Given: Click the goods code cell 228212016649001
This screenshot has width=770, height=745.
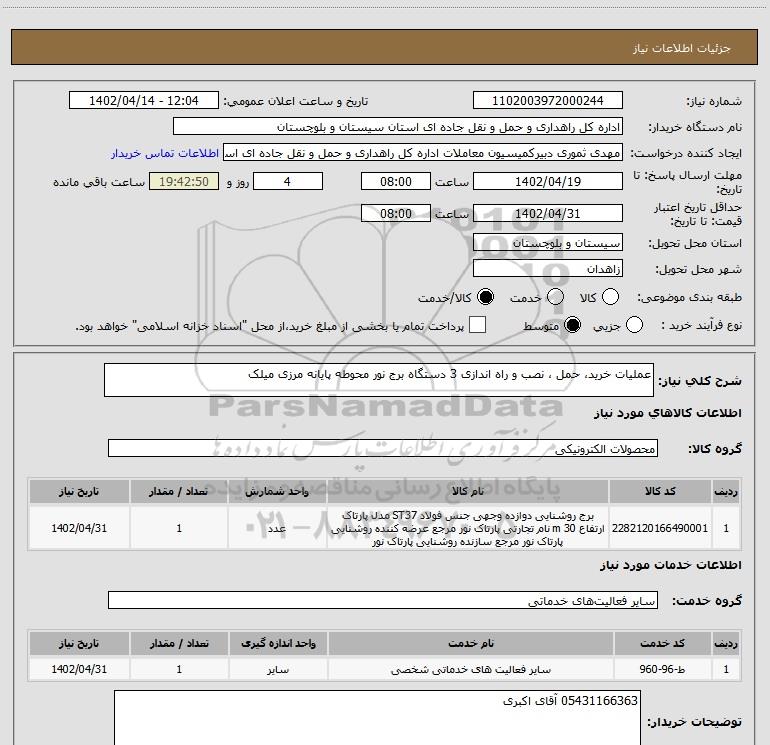Looking at the screenshot, I should 660,528.
